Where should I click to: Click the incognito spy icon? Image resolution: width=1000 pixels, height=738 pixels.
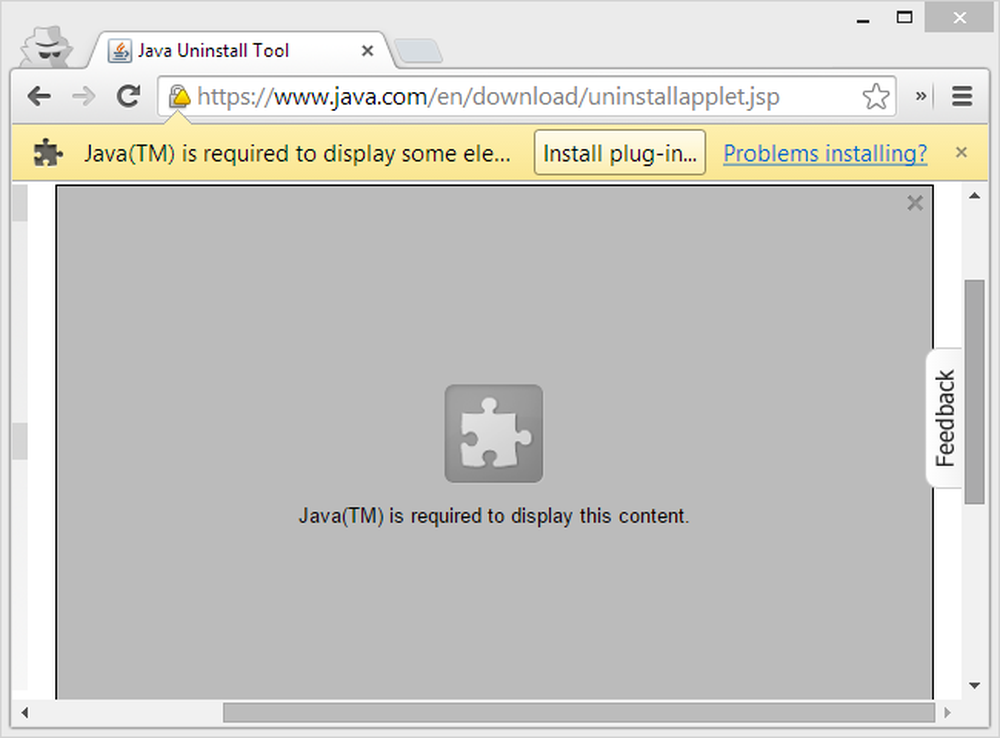(48, 47)
